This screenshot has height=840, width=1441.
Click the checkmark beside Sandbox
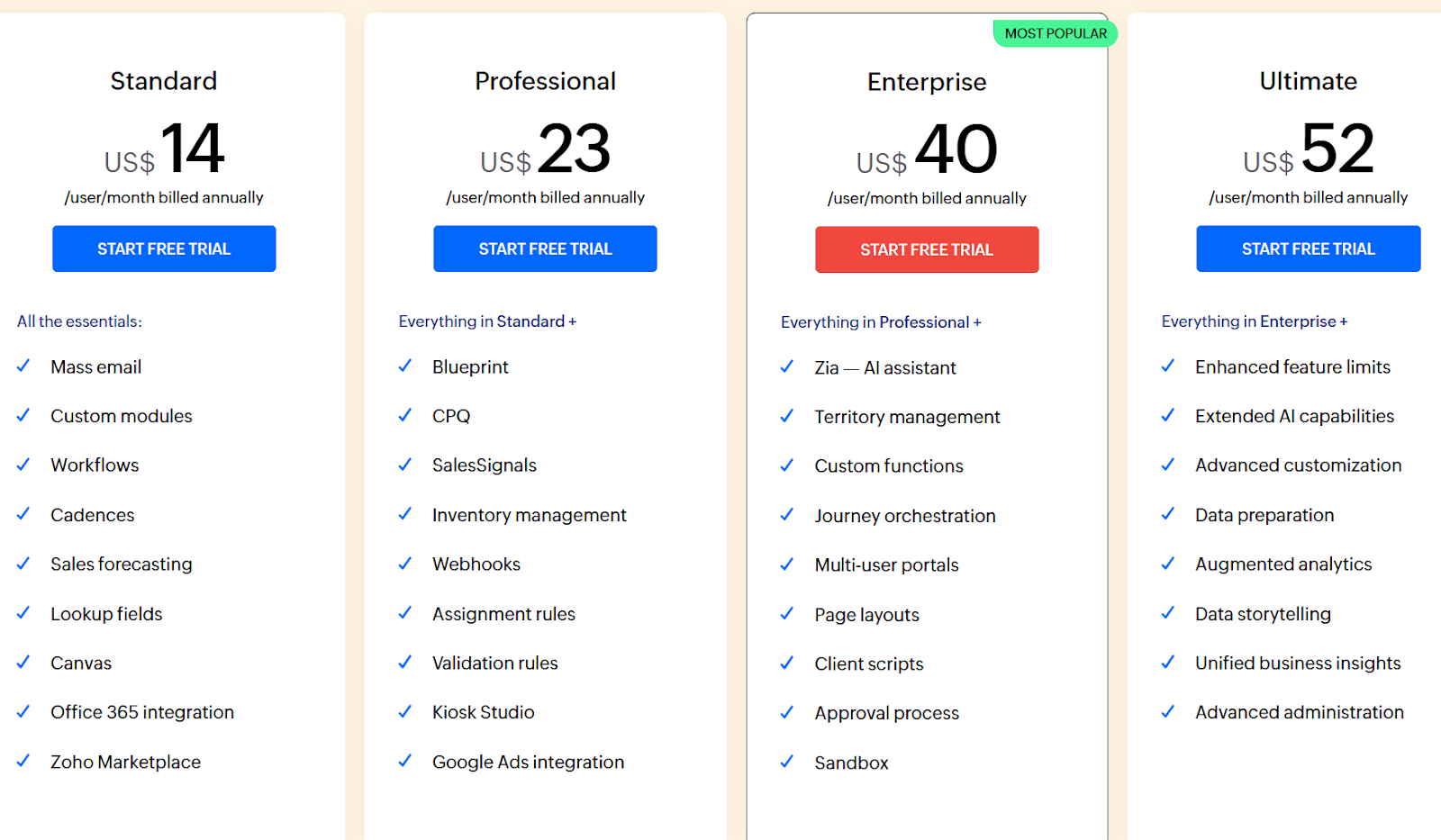point(787,763)
